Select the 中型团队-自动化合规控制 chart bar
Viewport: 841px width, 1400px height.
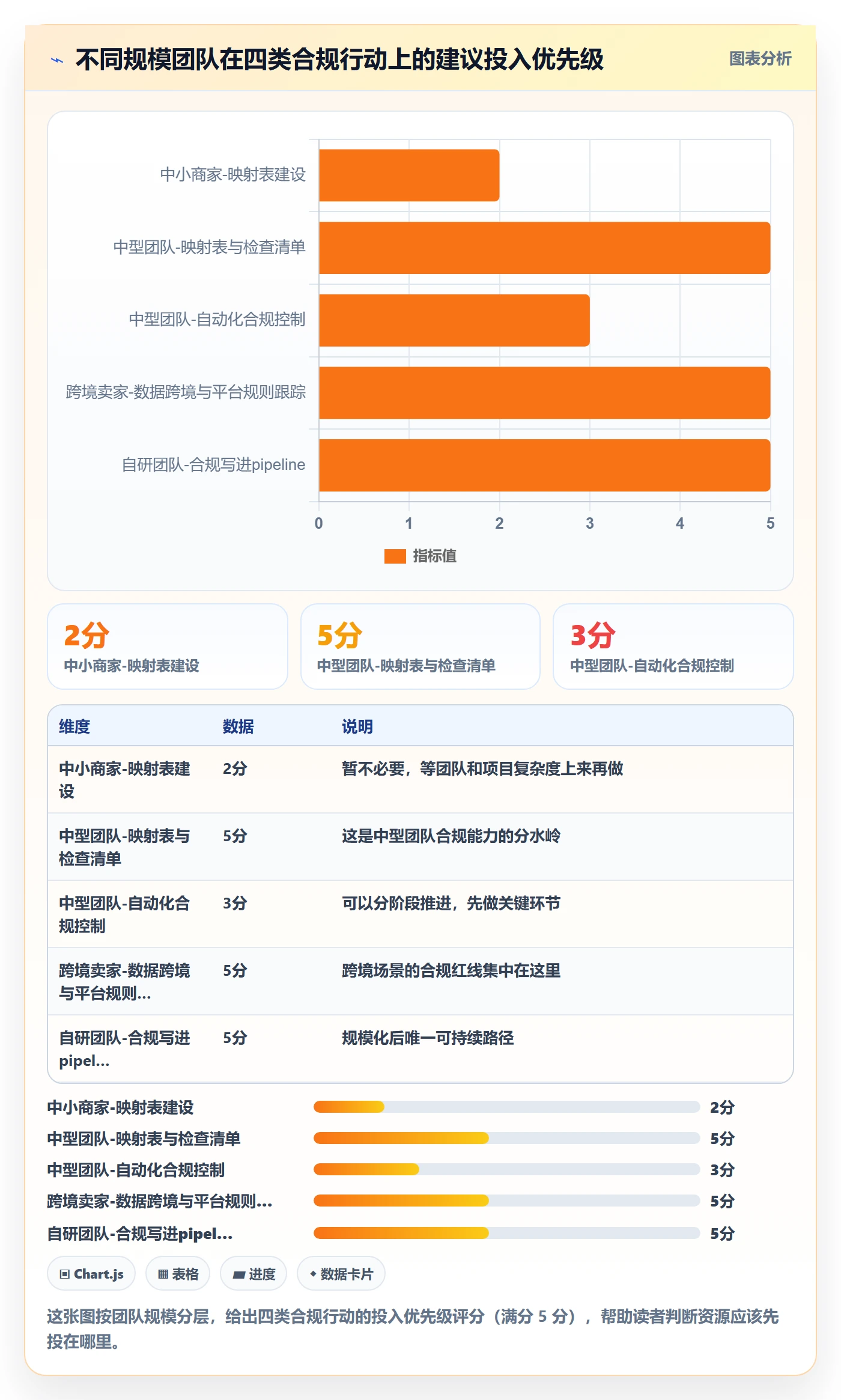point(454,320)
